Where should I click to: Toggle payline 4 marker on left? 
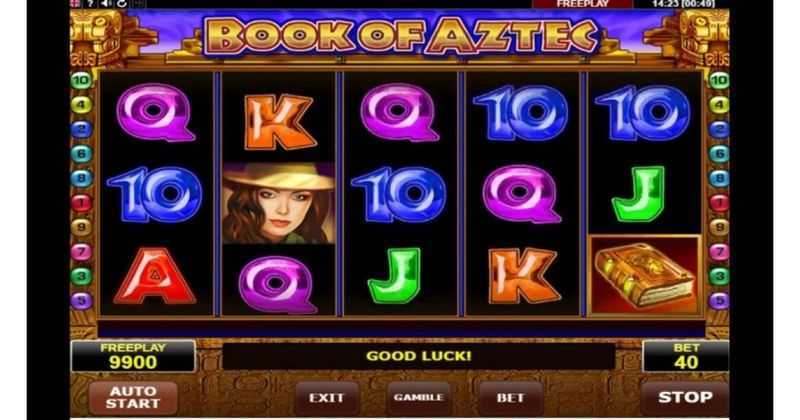pos(81,105)
